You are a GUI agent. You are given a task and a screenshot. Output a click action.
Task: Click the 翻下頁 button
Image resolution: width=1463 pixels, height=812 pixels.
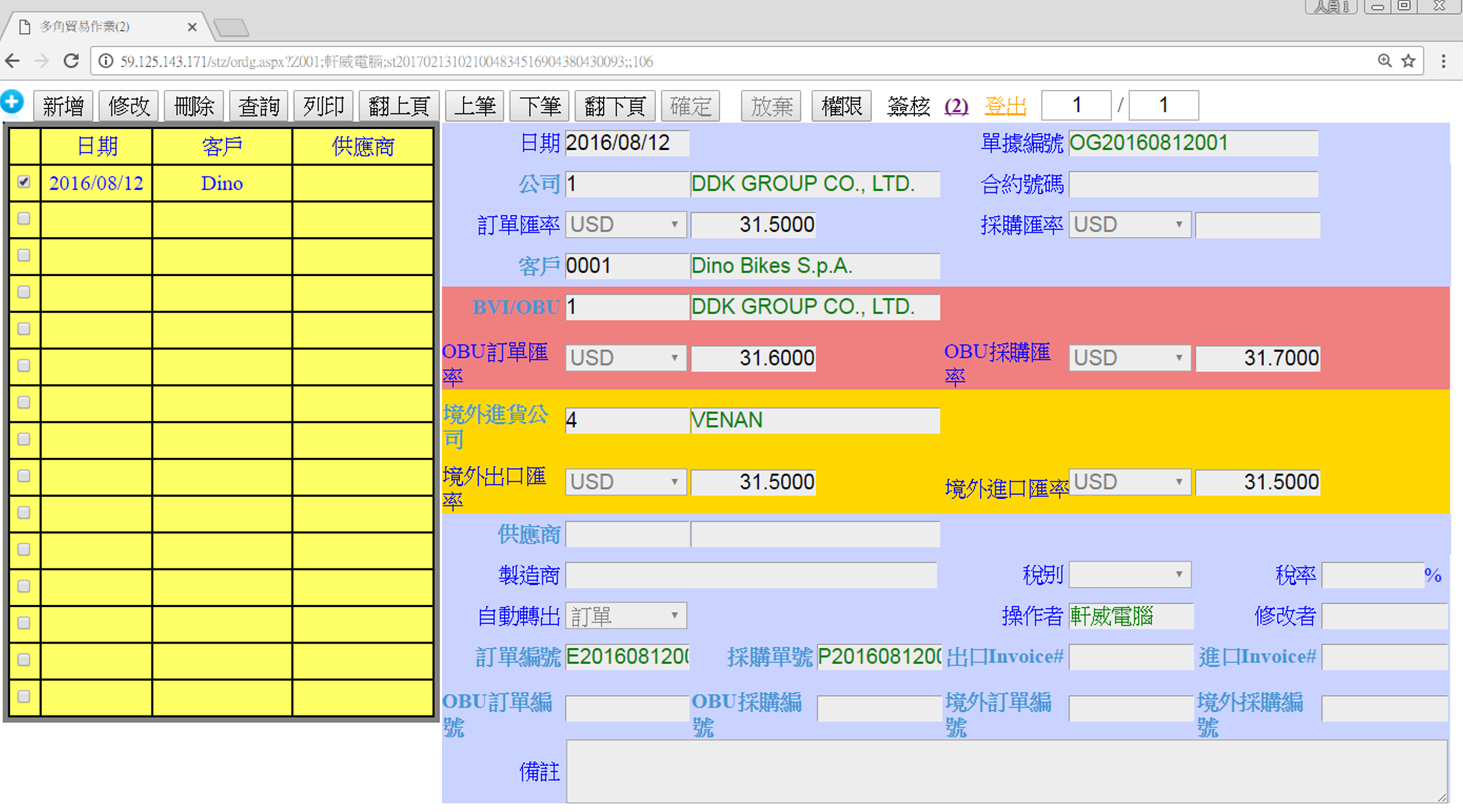pyautogui.click(x=615, y=106)
